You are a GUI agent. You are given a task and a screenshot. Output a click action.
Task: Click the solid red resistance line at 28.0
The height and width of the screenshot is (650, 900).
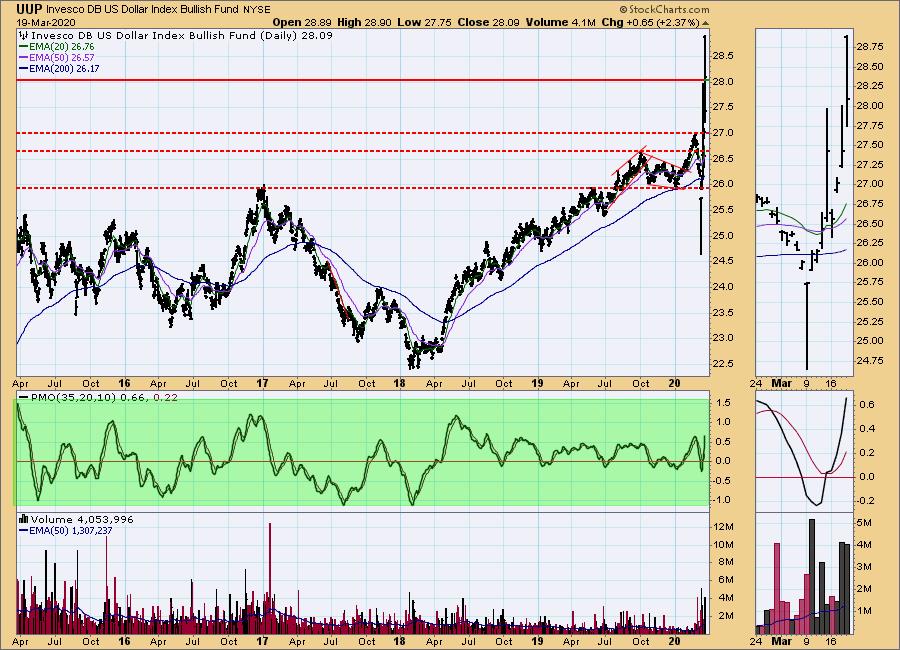pyautogui.click(x=362, y=80)
